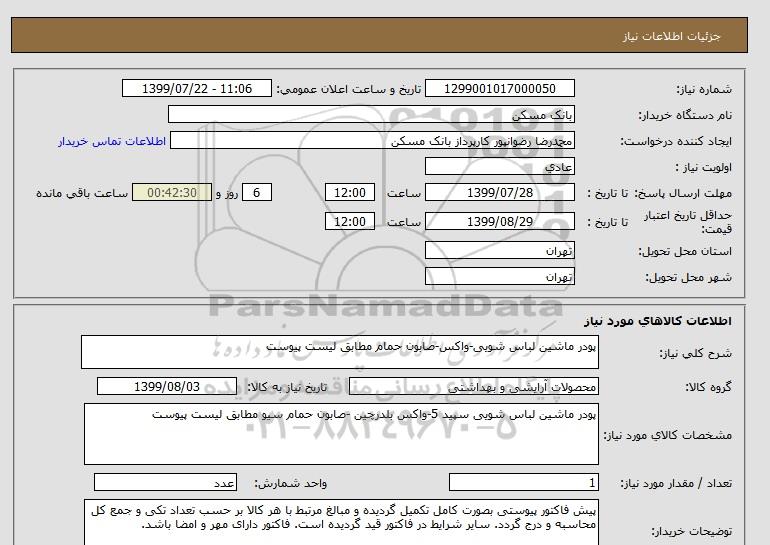The image size is (770, 545).
Task: Click the remaining days field showing 6
Action: pyautogui.click(x=257, y=193)
